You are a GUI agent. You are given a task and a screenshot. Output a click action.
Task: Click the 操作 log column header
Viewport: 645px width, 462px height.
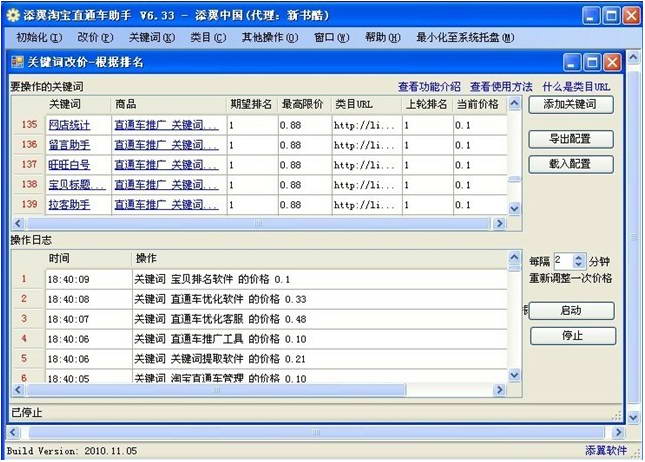point(320,258)
